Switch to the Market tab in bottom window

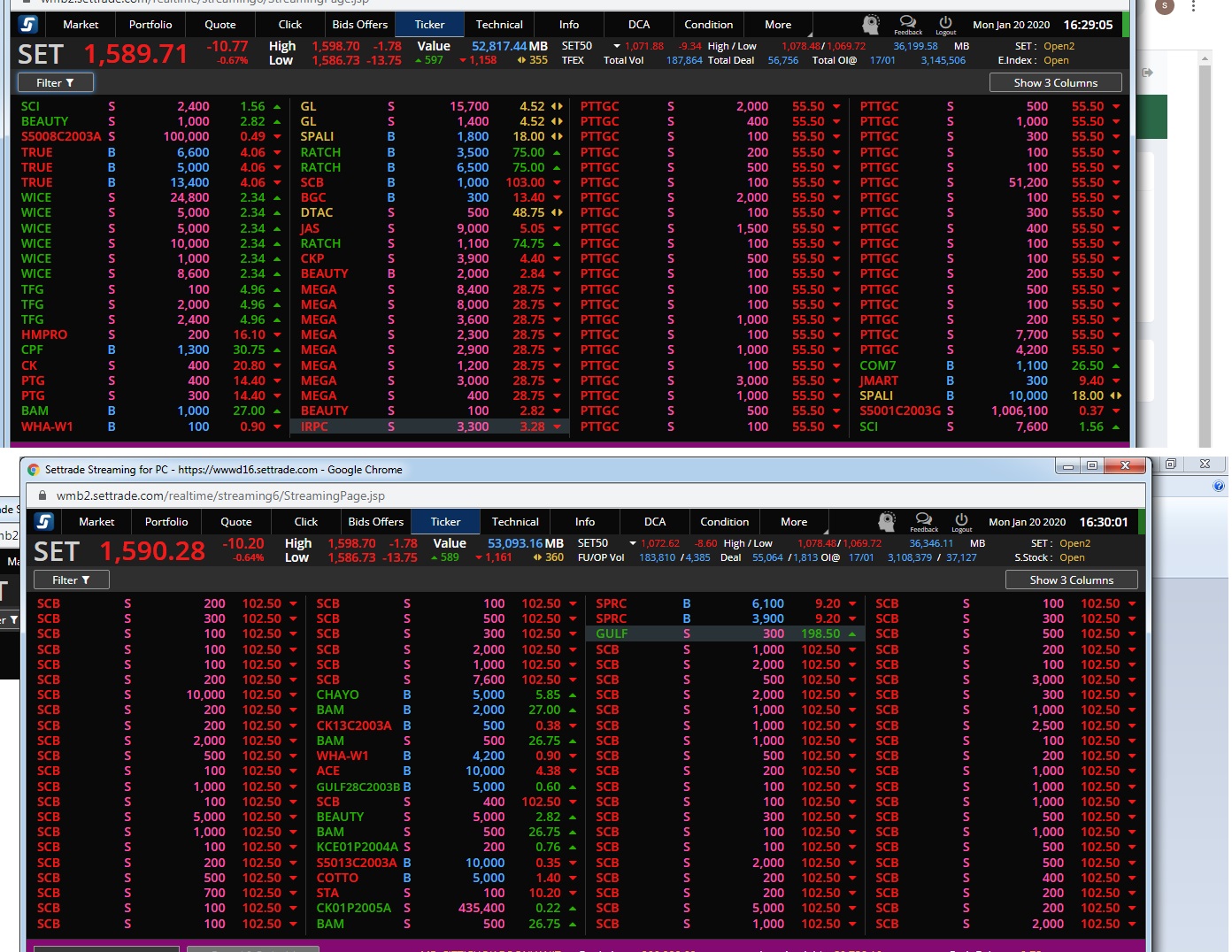[96, 522]
